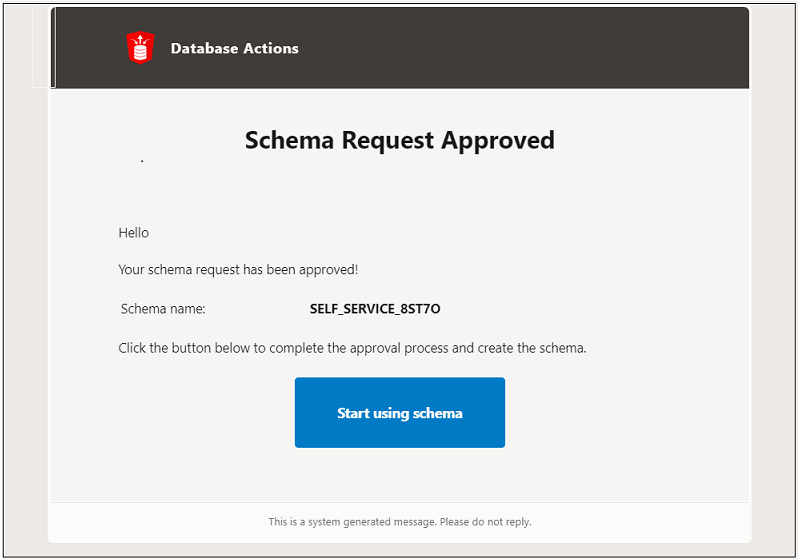Click the schema request approved message line

pos(238,270)
